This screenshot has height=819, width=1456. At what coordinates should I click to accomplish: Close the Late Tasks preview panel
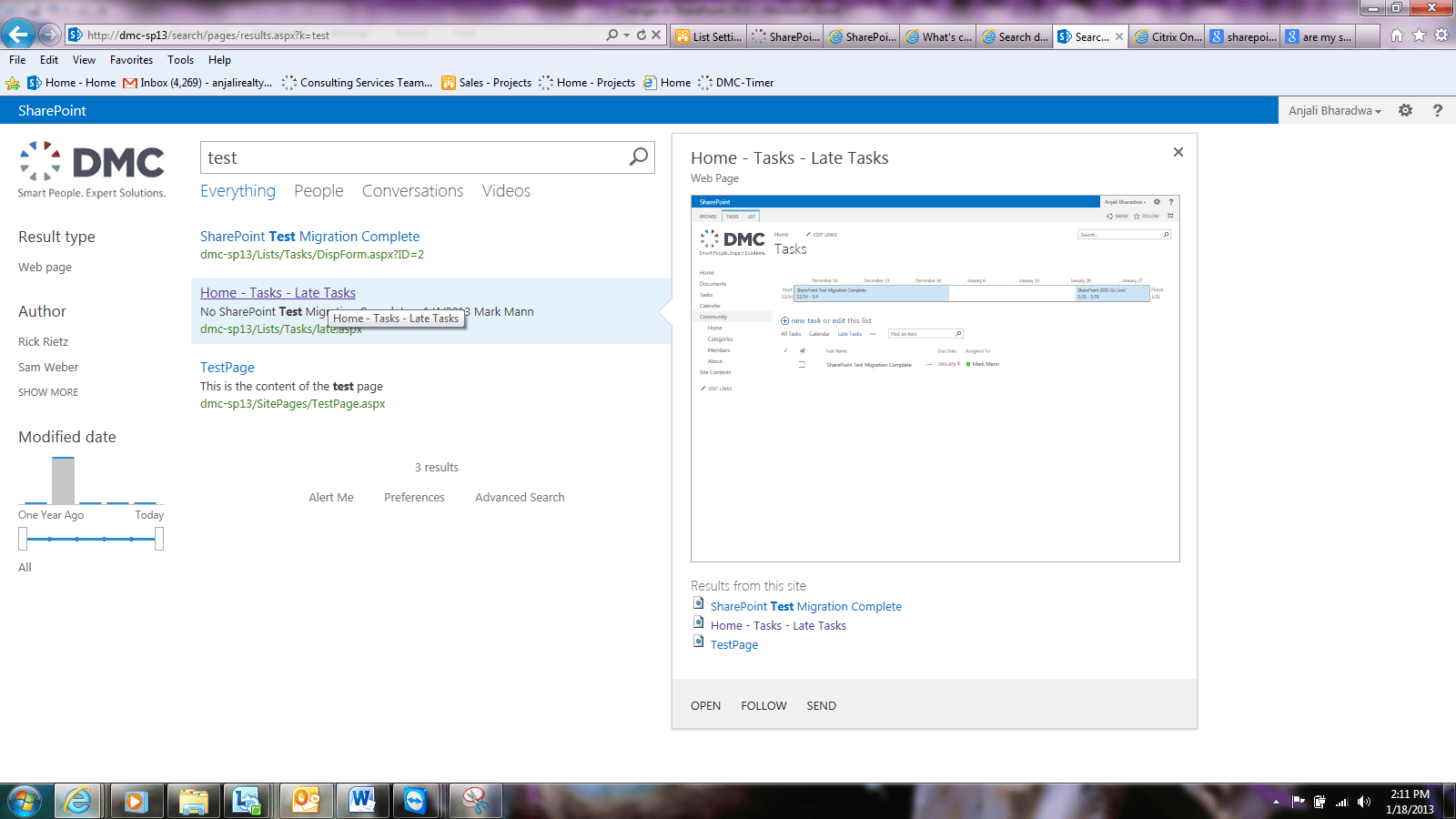click(1178, 152)
